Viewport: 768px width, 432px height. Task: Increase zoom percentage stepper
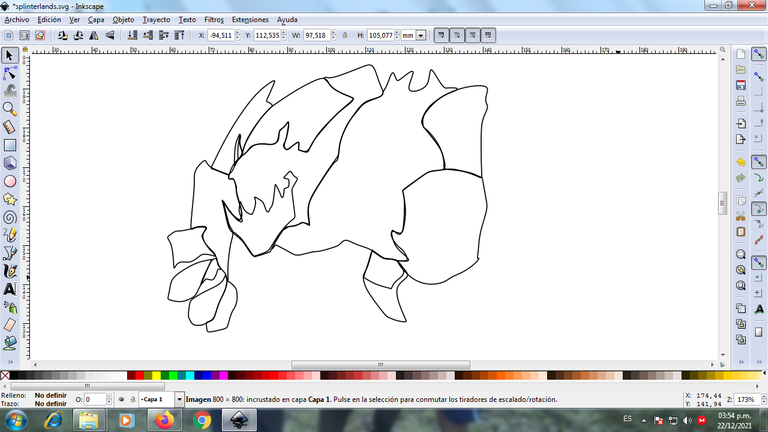click(x=764, y=397)
